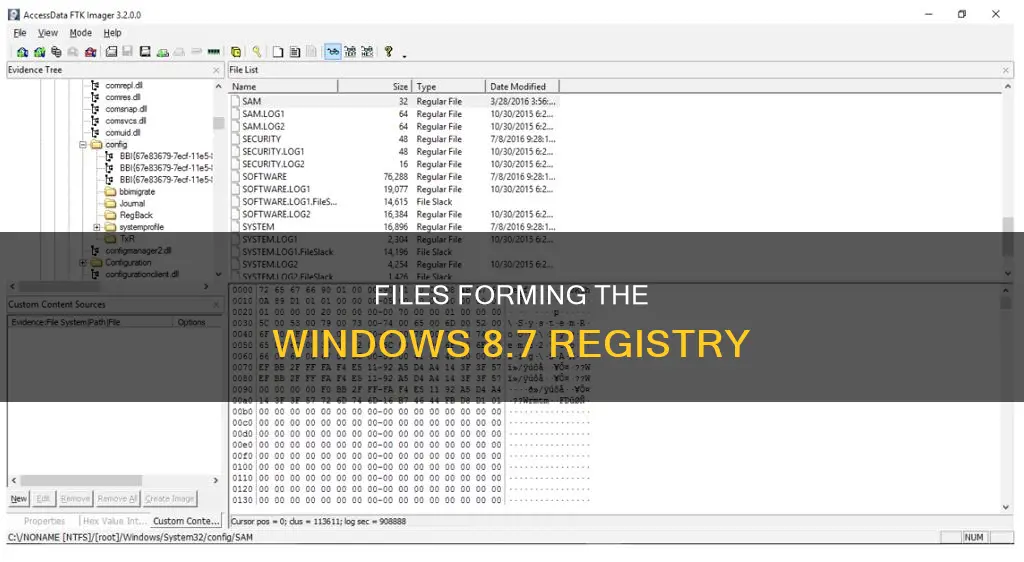This screenshot has width=1024, height=562.
Task: Sort file list by Date Modified column
Action: (522, 86)
